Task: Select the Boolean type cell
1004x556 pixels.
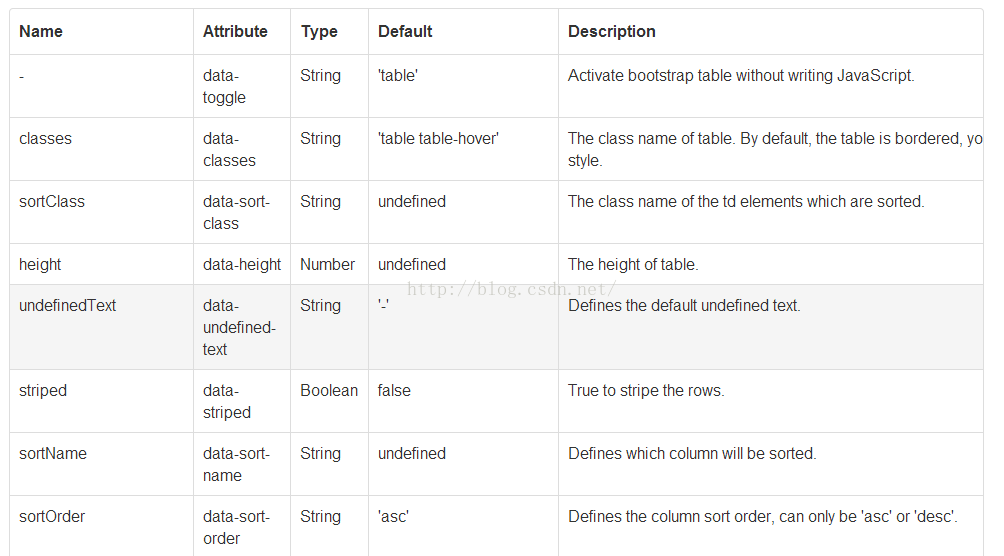Action: (329, 391)
